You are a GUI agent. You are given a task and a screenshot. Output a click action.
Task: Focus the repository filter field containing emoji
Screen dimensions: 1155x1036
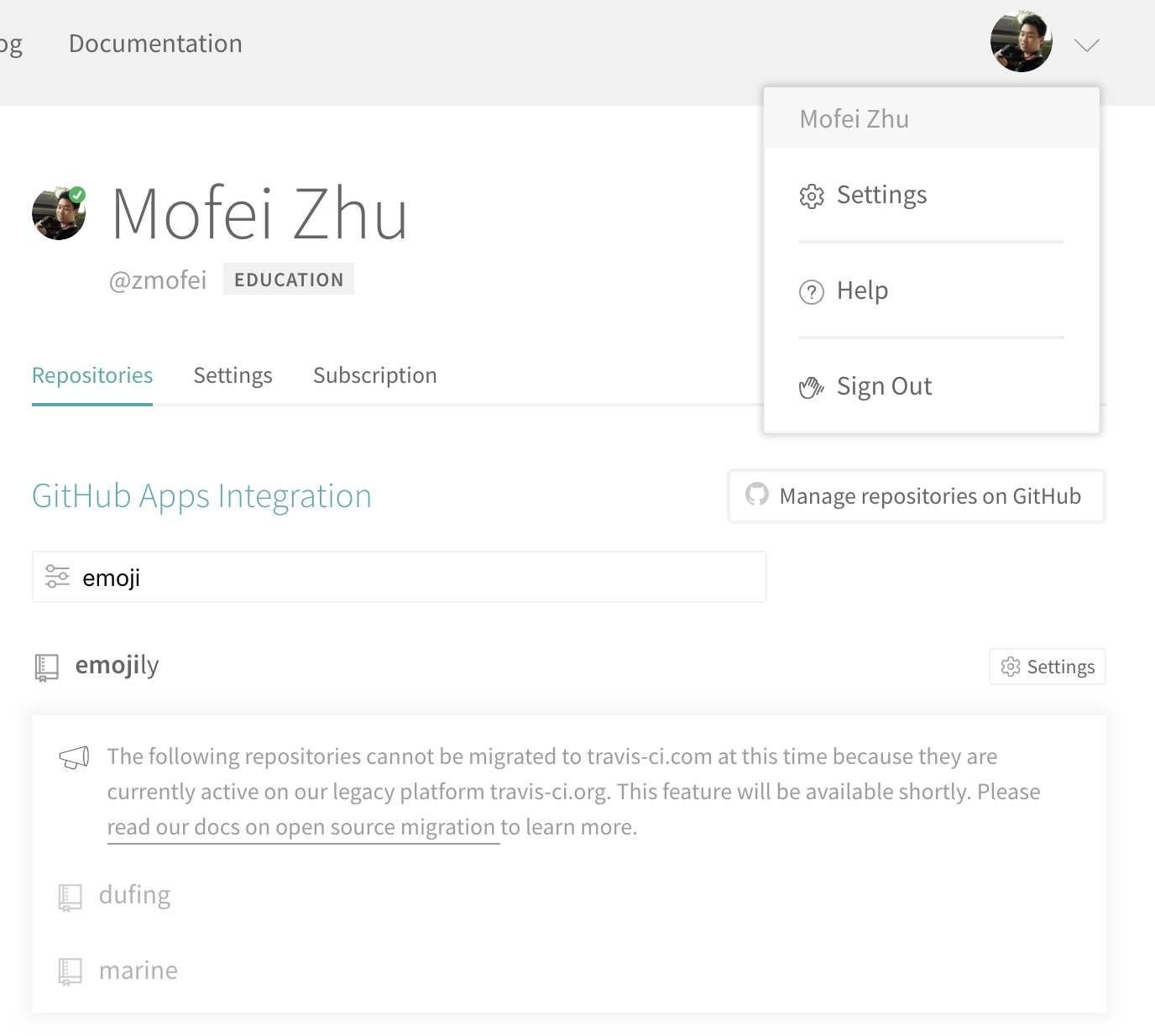(400, 577)
